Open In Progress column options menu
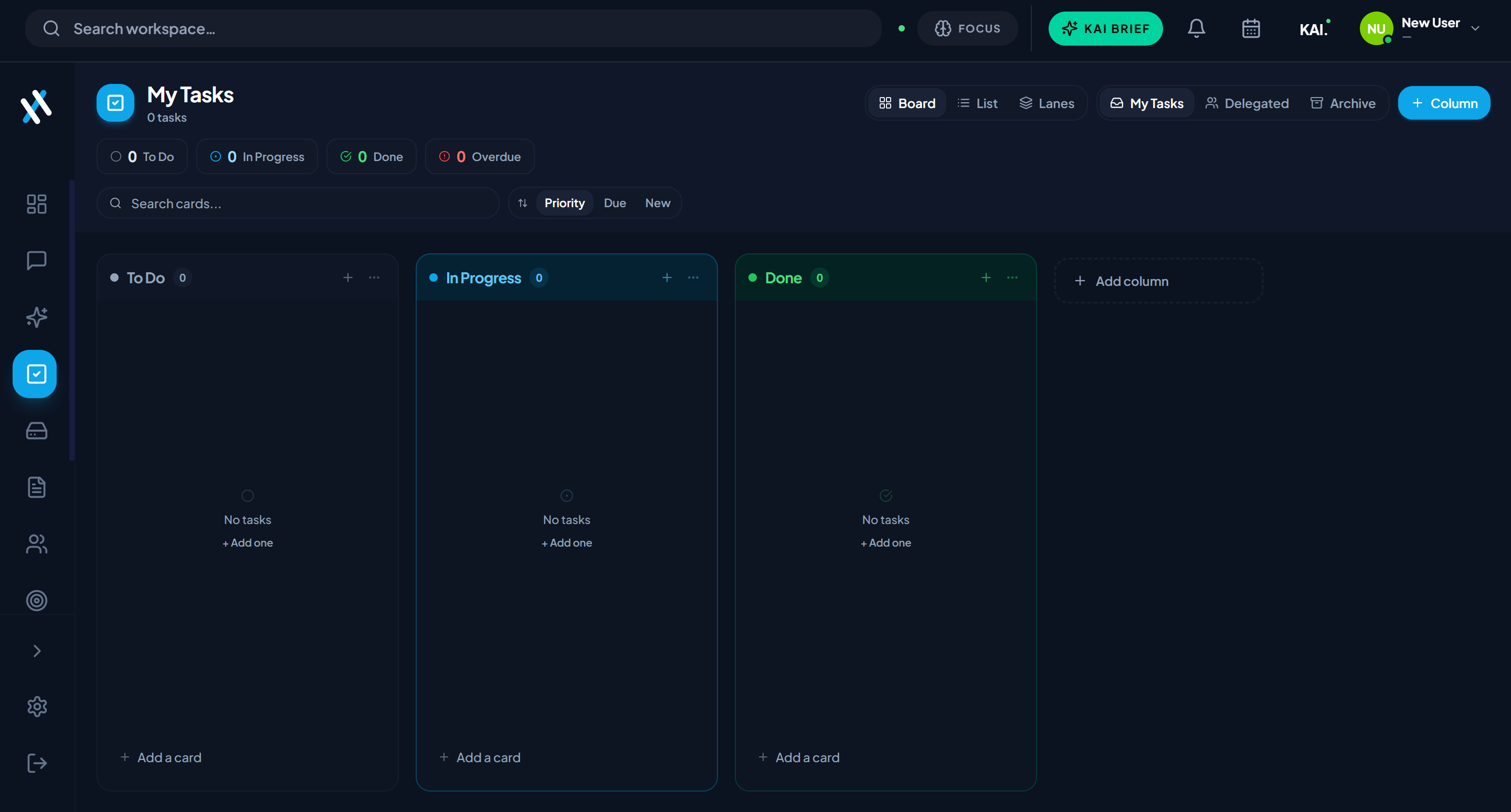 point(693,277)
